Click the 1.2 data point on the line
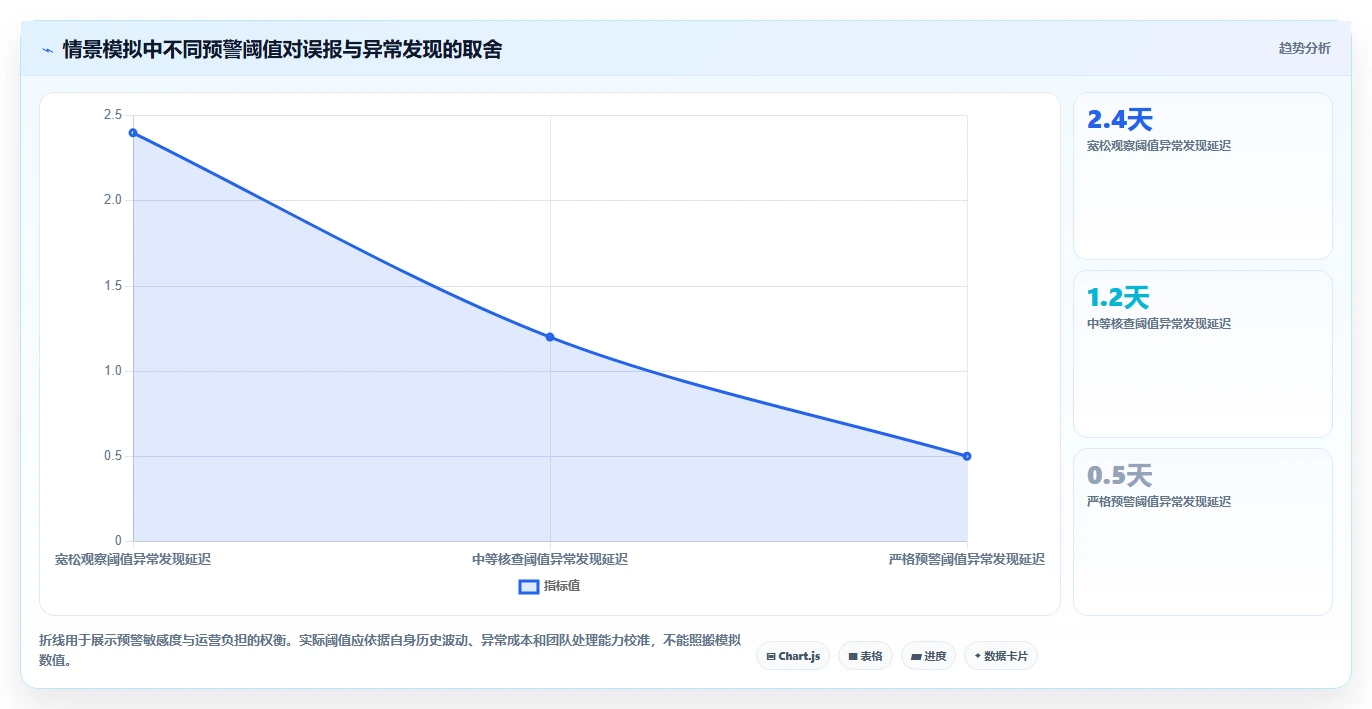Image resolution: width=1372 pixels, height=709 pixels. tap(550, 337)
